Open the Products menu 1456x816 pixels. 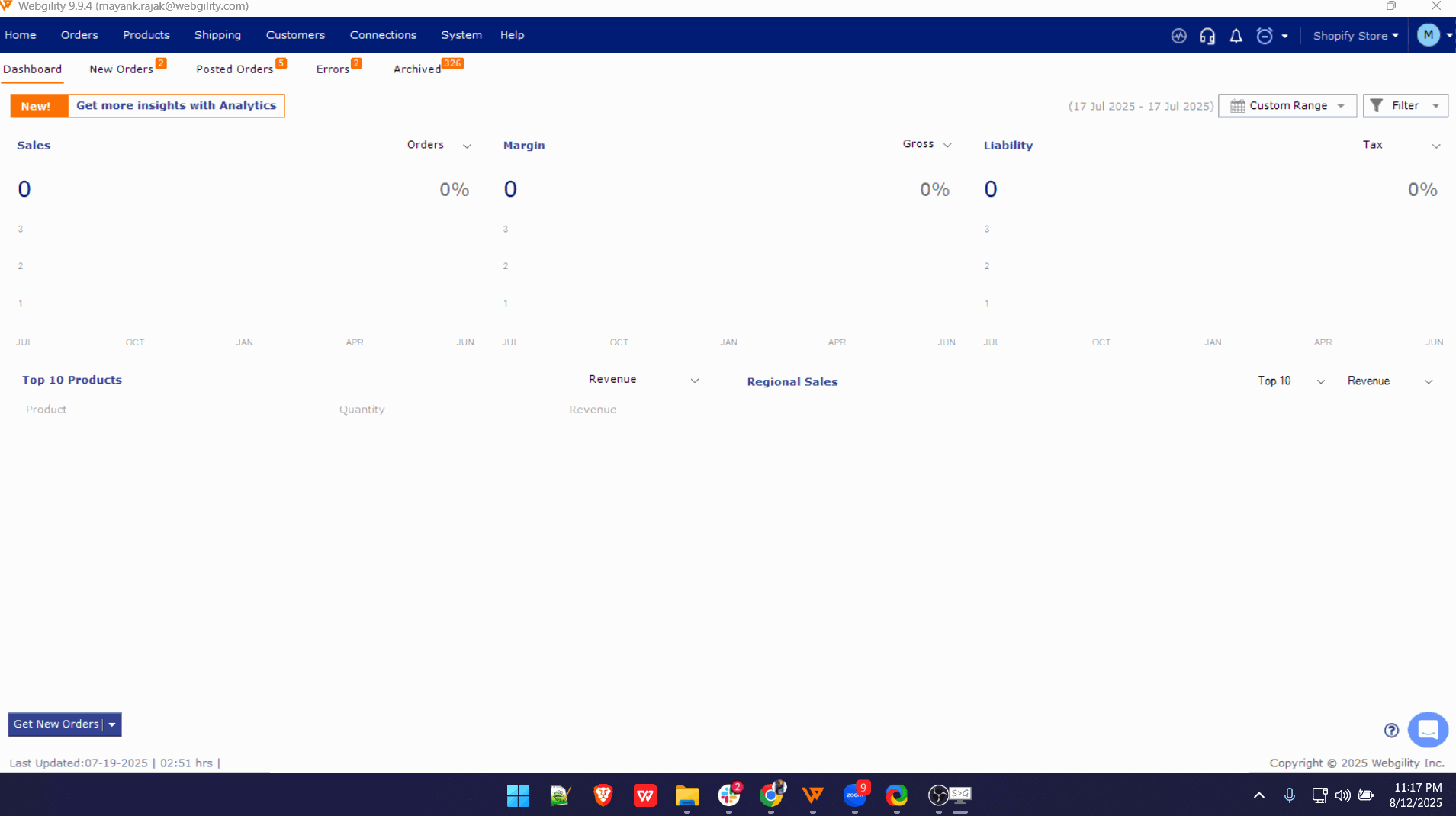(x=146, y=35)
